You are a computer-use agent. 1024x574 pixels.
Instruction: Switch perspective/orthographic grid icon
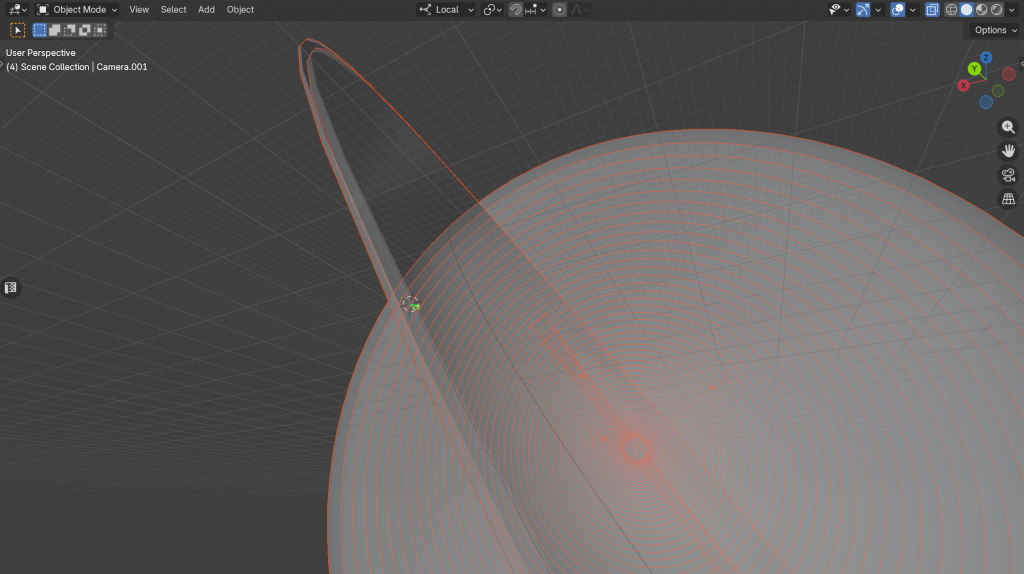click(x=1008, y=199)
